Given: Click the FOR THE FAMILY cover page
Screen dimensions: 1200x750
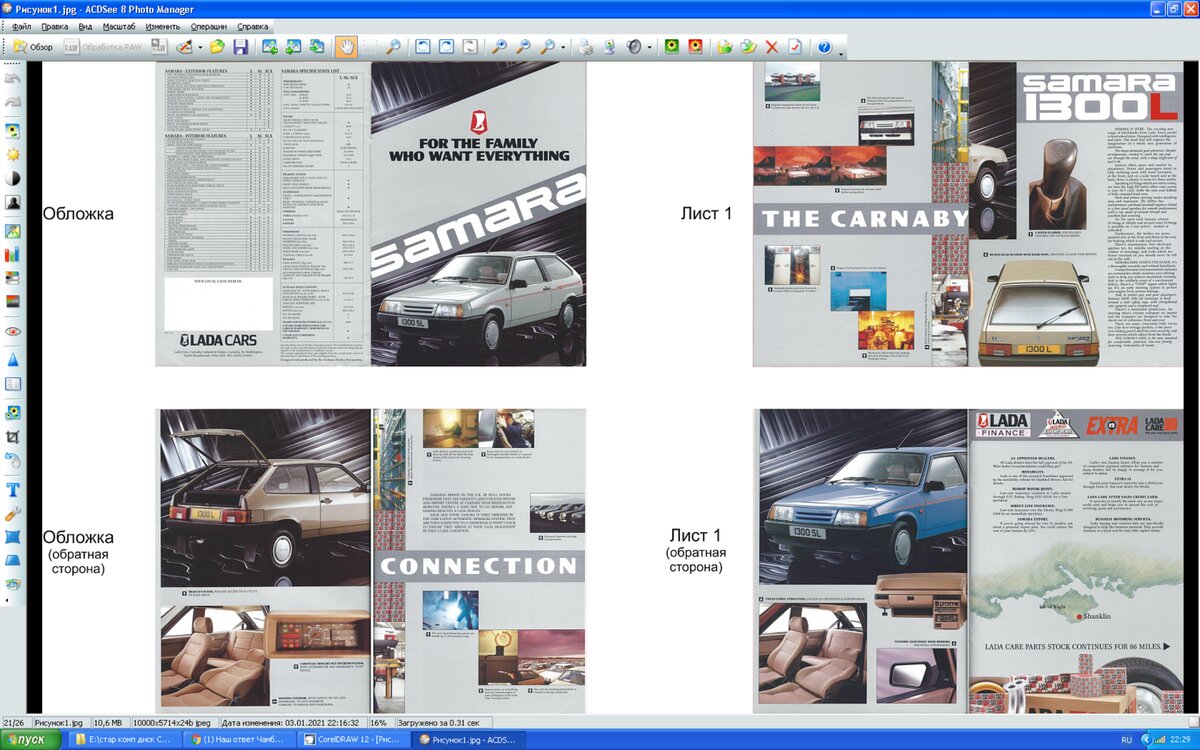Looking at the screenshot, I should pyautogui.click(x=478, y=213).
